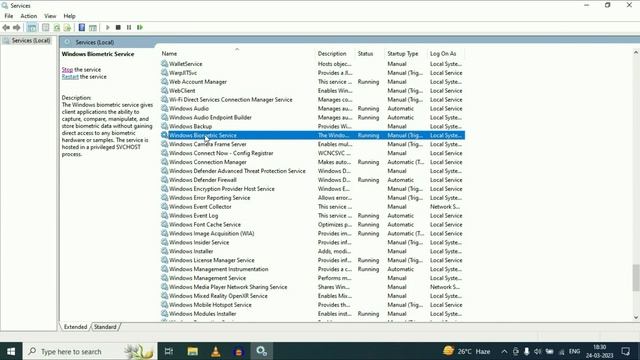Select the Windows Installer service
This screenshot has height=360, width=640.
(x=312, y=251)
